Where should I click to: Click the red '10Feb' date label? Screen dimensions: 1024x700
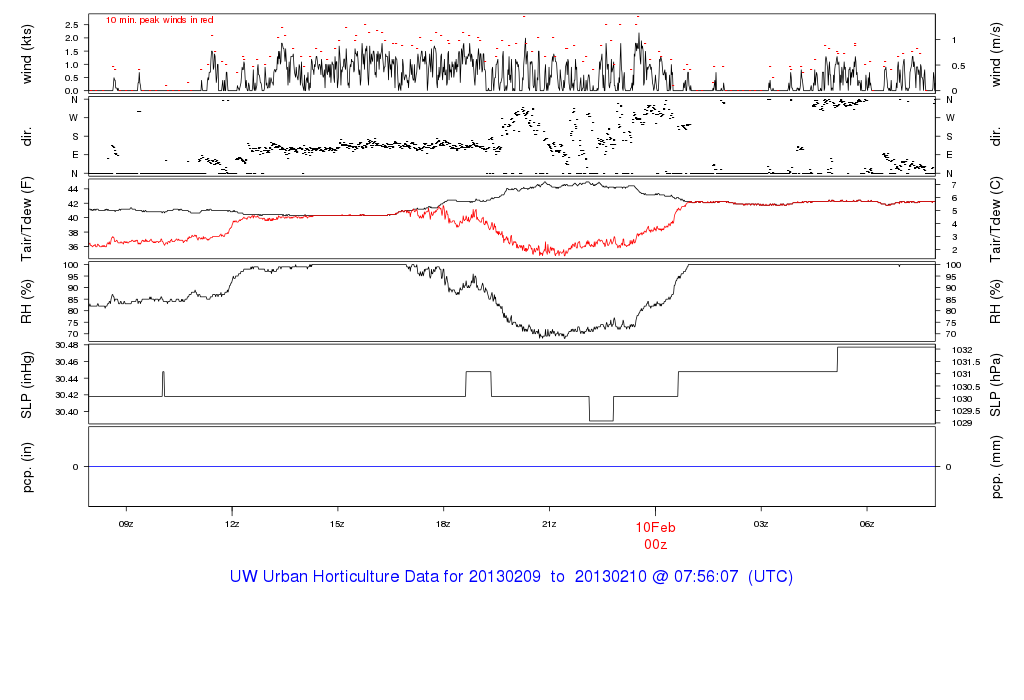pyautogui.click(x=656, y=528)
